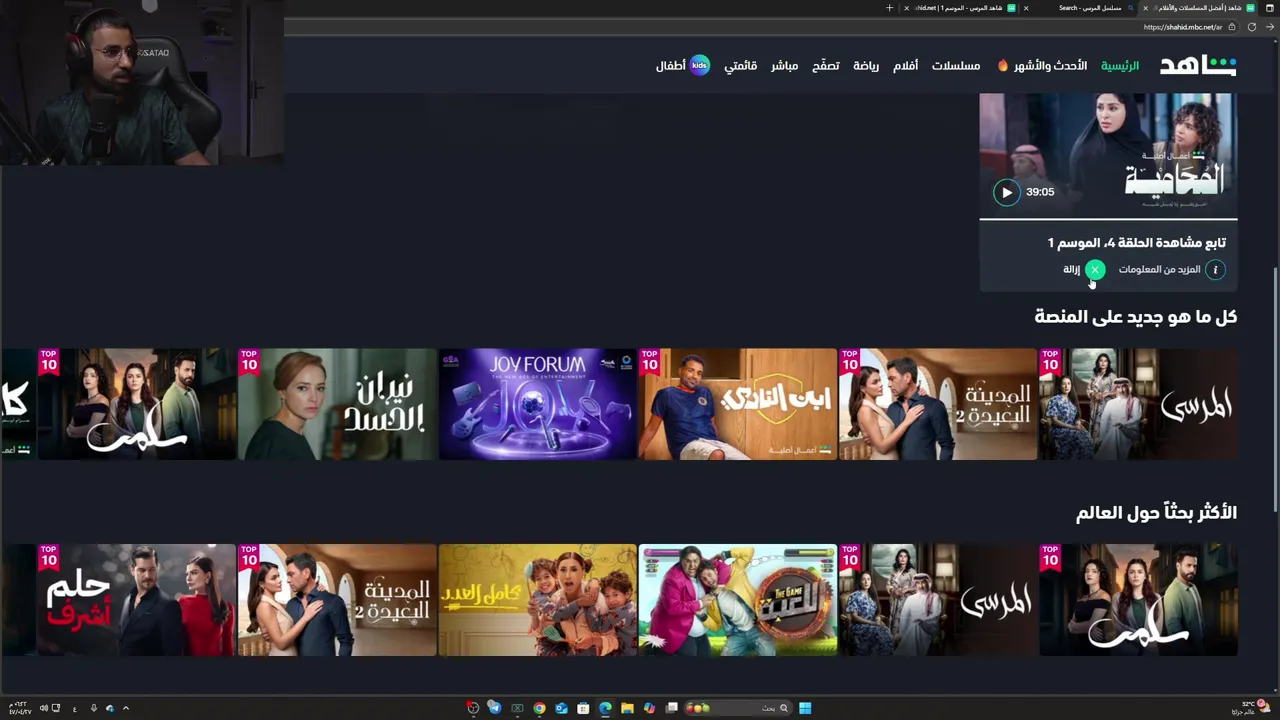Close the 'شاهد المرسى - الموسم 1' tab
This screenshot has height=720, width=1280.
coord(906,8)
